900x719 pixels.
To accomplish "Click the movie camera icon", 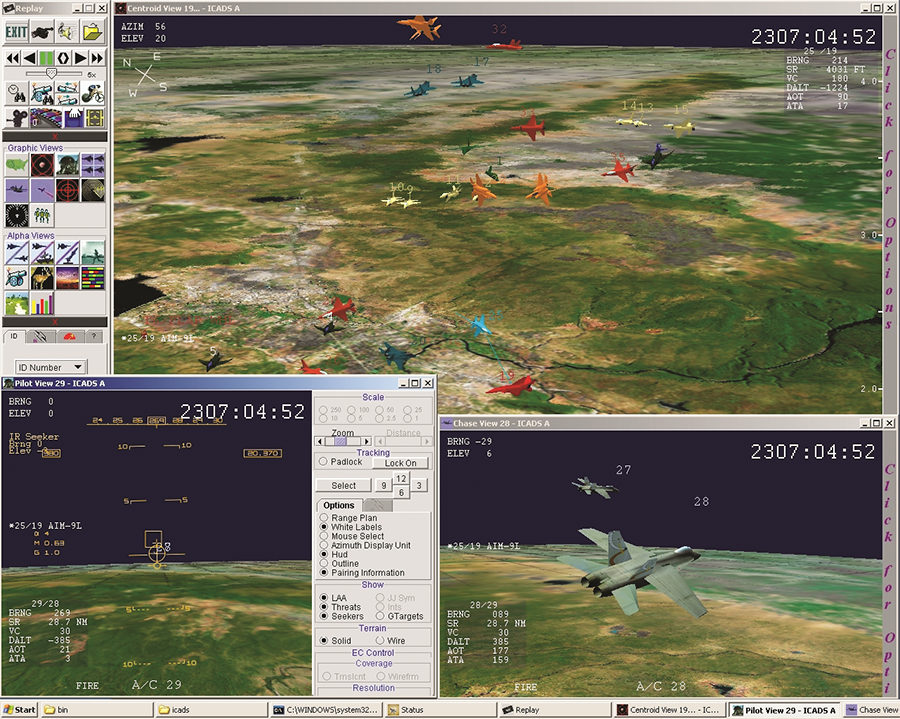I will coord(17,119).
